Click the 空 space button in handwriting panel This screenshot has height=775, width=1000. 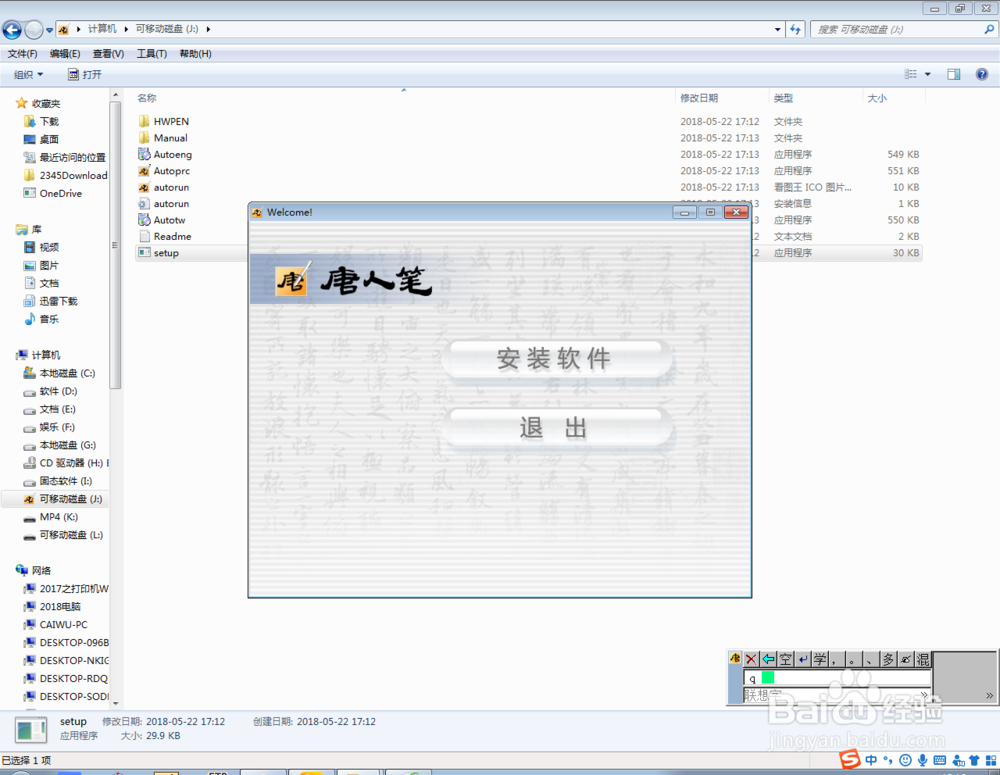[x=786, y=659]
